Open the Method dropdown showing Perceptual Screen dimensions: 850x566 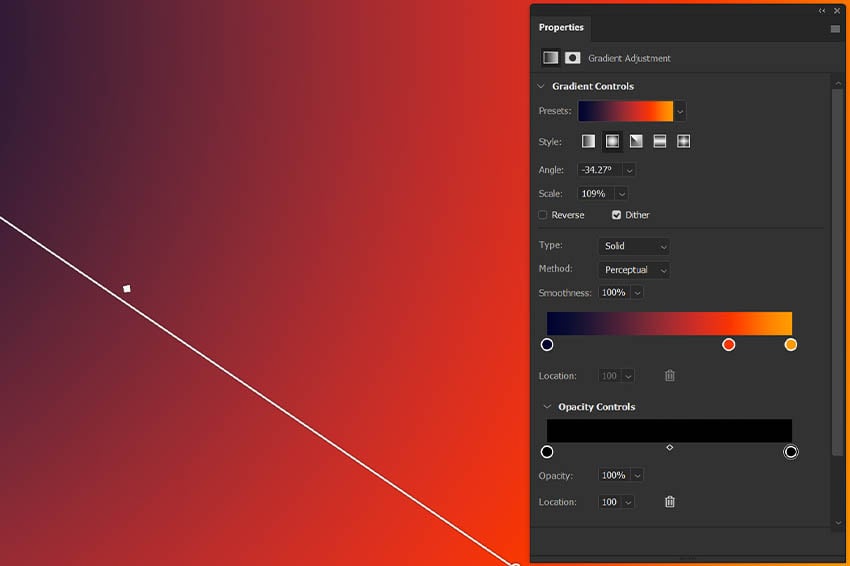click(634, 270)
